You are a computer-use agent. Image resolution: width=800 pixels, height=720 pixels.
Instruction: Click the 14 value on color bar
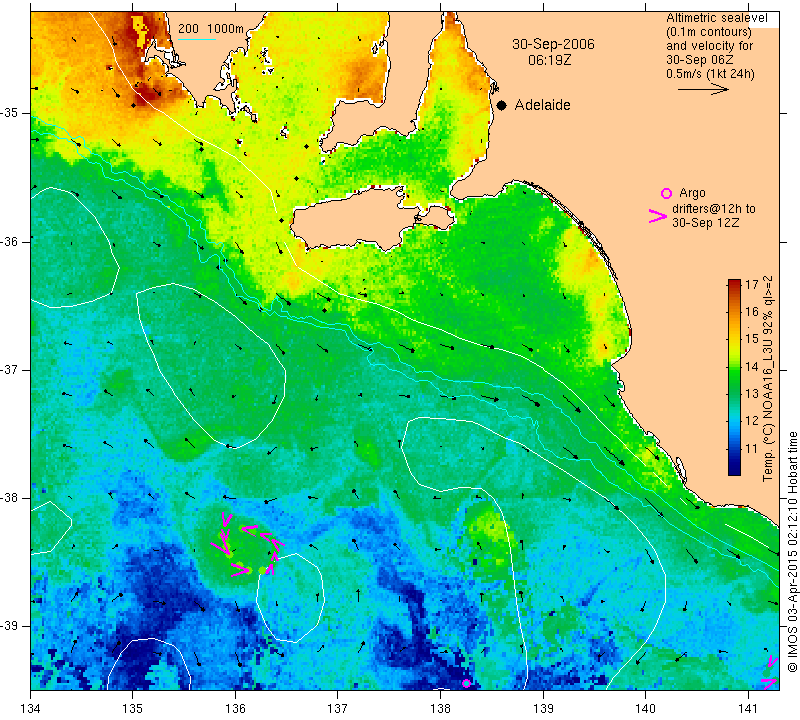752,366
